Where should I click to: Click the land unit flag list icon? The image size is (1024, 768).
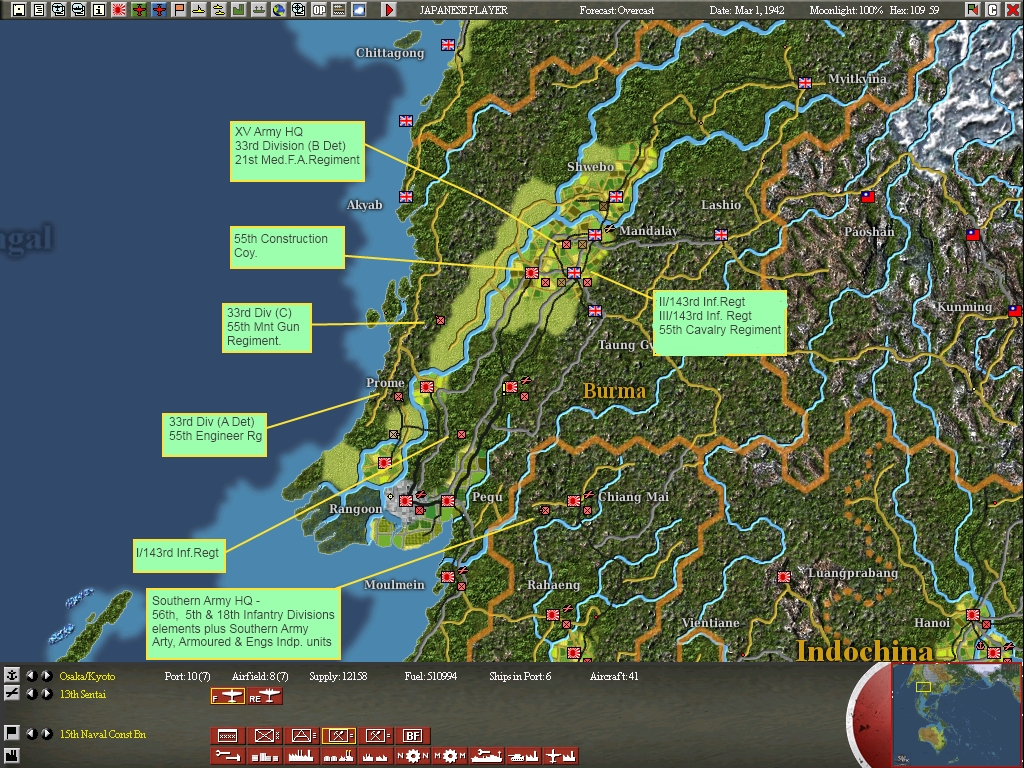pyautogui.click(x=11, y=733)
